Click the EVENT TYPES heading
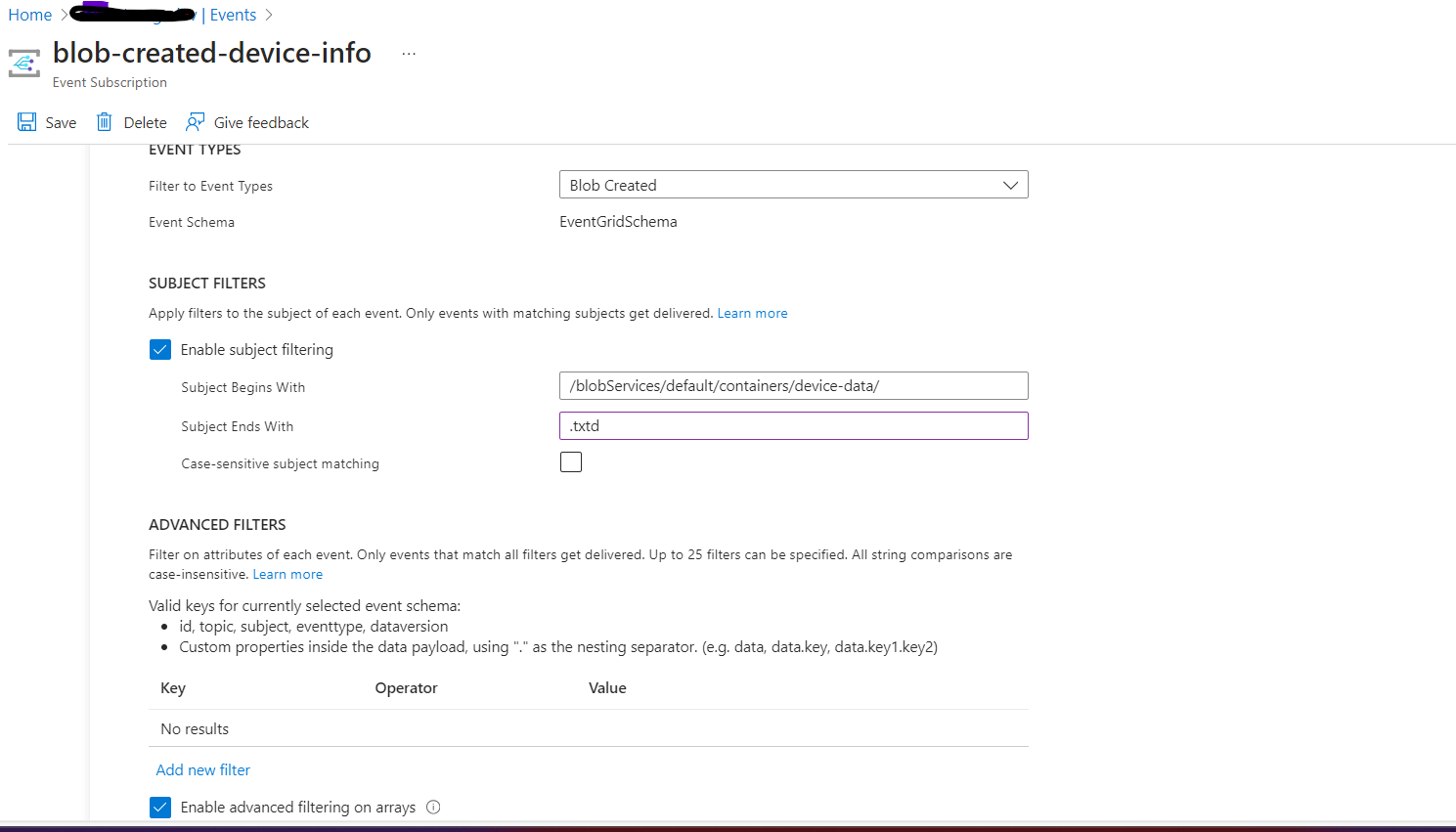 [x=195, y=150]
